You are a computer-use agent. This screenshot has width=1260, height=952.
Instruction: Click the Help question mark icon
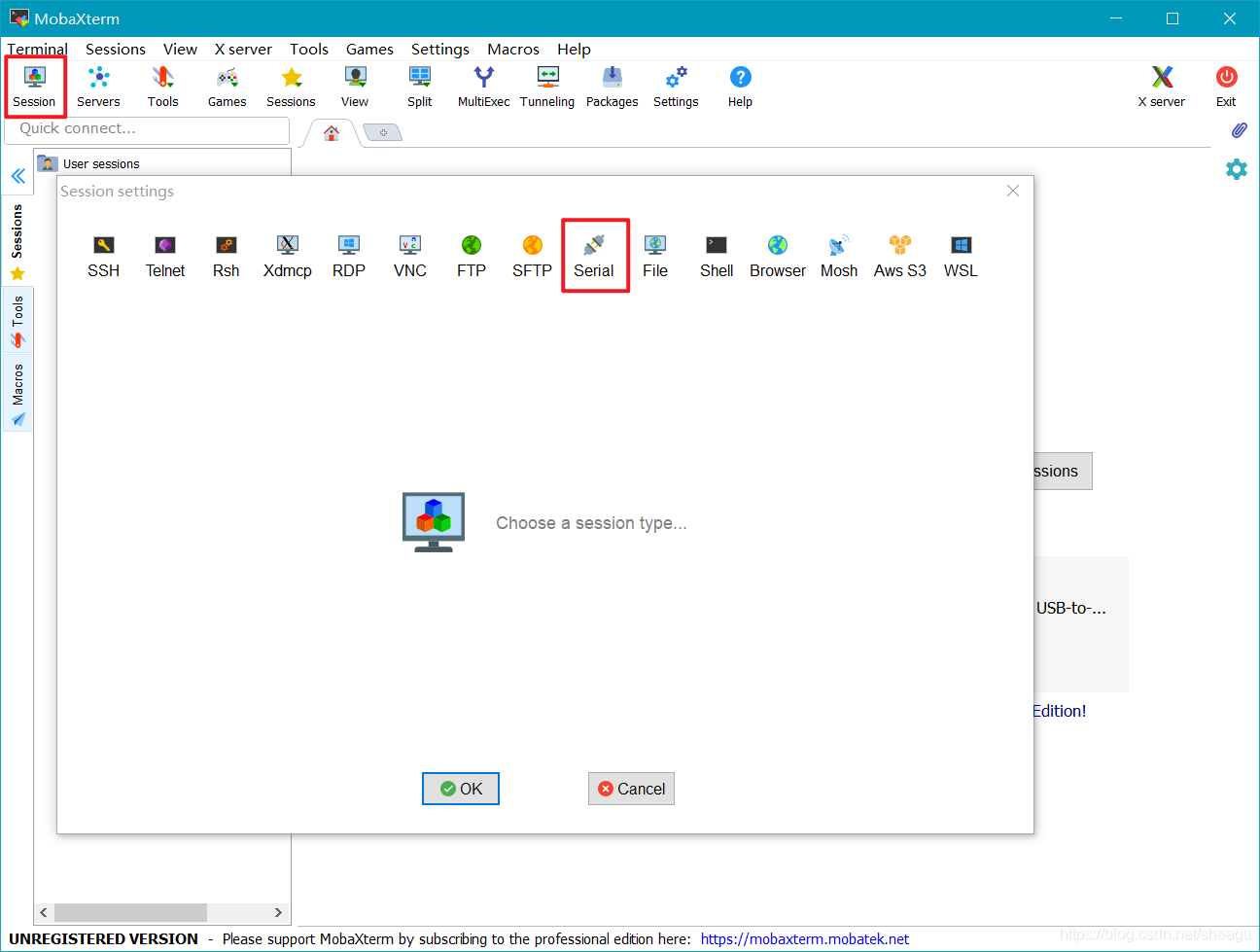tap(740, 87)
